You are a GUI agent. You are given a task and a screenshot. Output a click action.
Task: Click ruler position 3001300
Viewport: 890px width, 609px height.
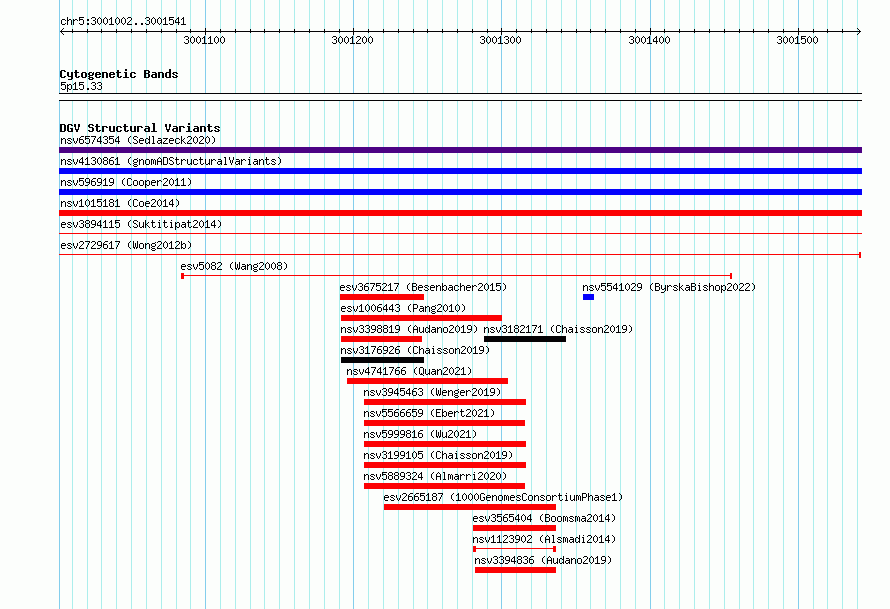click(x=501, y=40)
